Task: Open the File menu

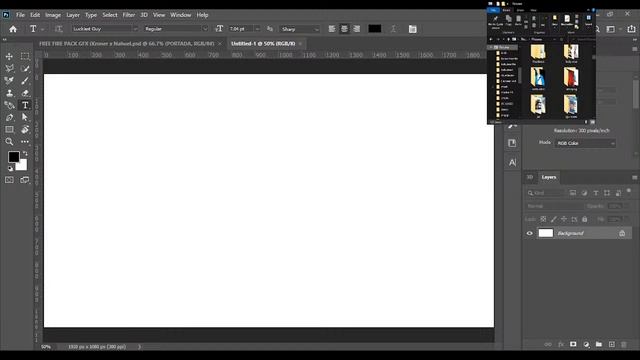Action: pyautogui.click(x=20, y=15)
